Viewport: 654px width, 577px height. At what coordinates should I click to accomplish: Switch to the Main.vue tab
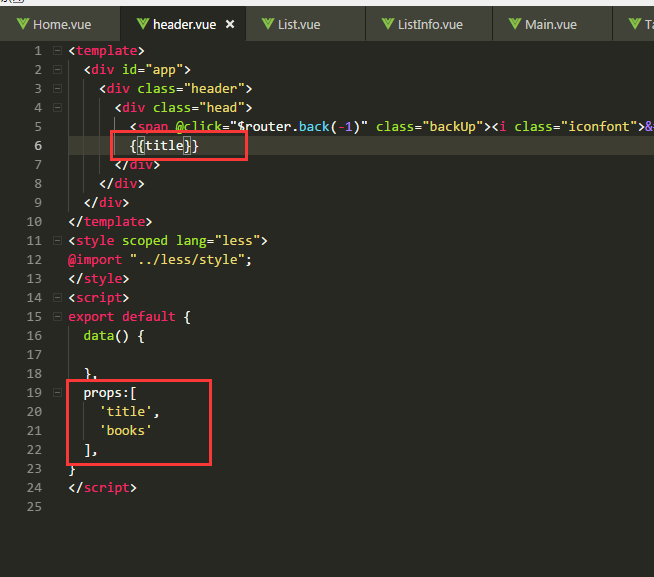point(551,24)
